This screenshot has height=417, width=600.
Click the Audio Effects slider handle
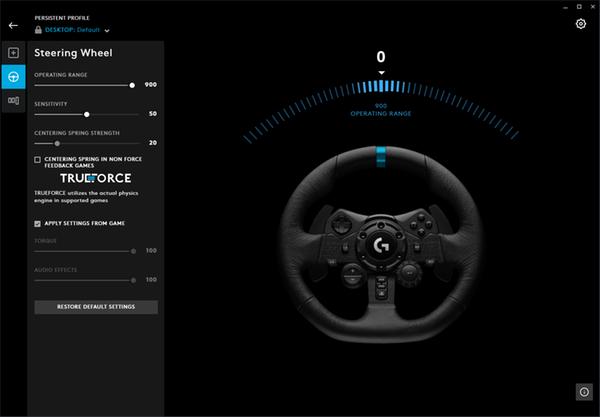[132, 280]
